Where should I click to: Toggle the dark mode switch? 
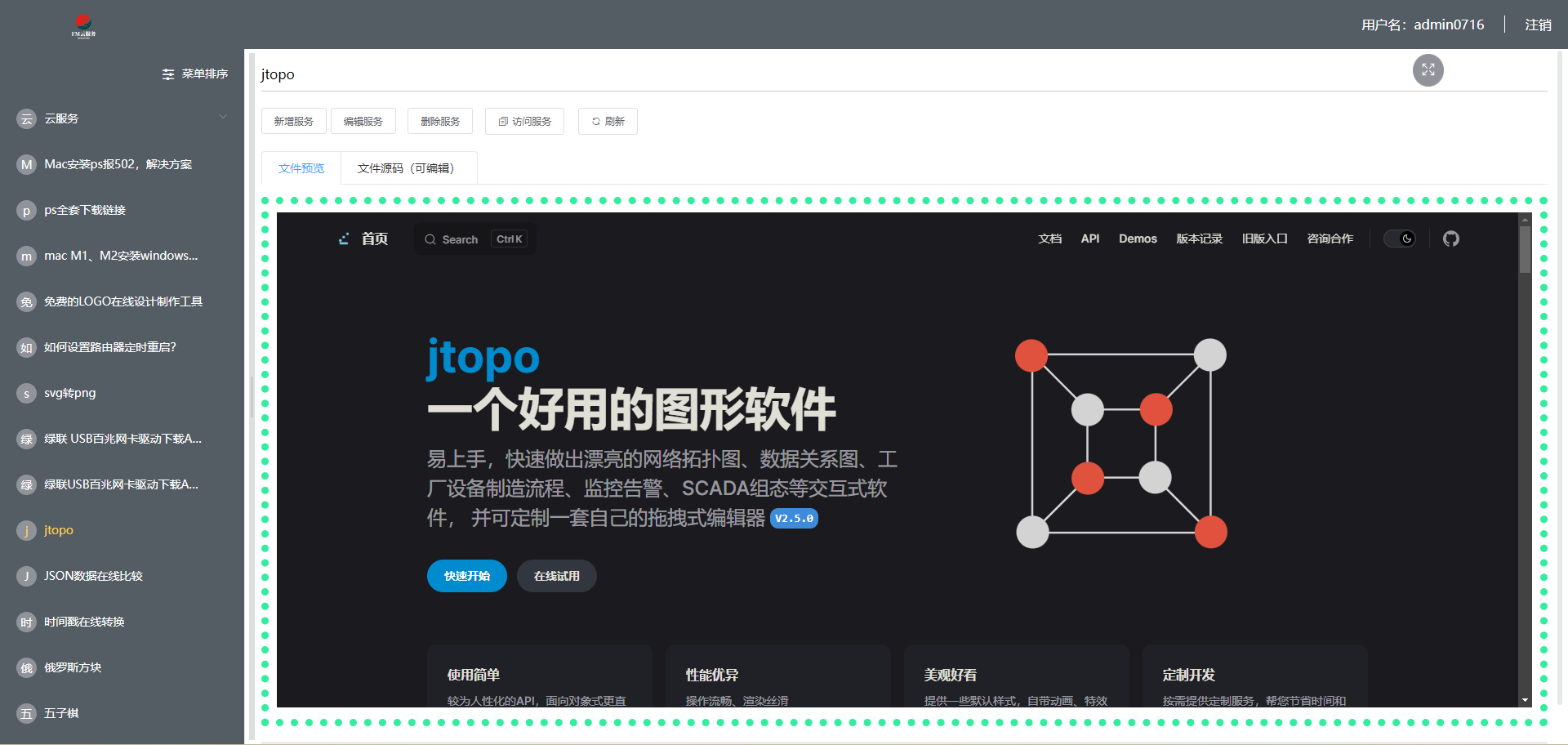(x=1399, y=239)
